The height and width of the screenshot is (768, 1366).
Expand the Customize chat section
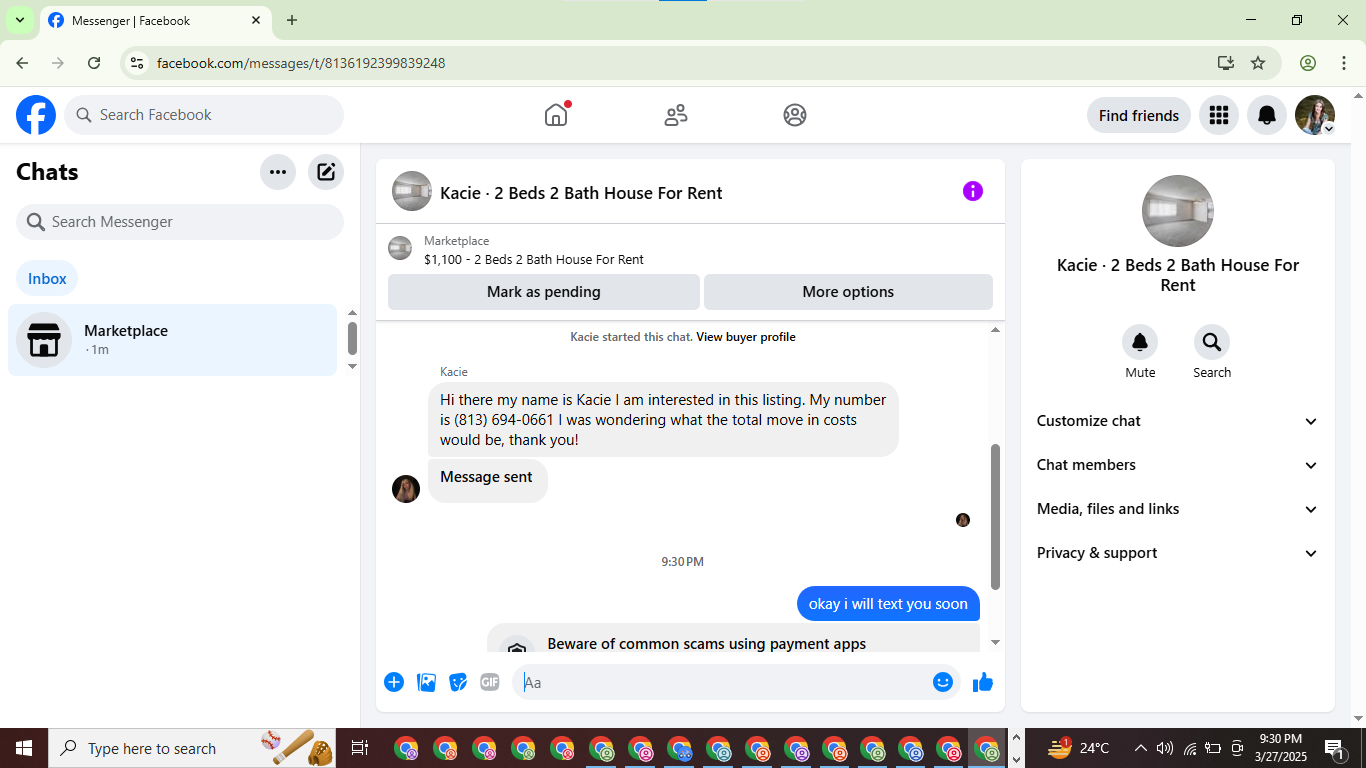click(x=1178, y=421)
